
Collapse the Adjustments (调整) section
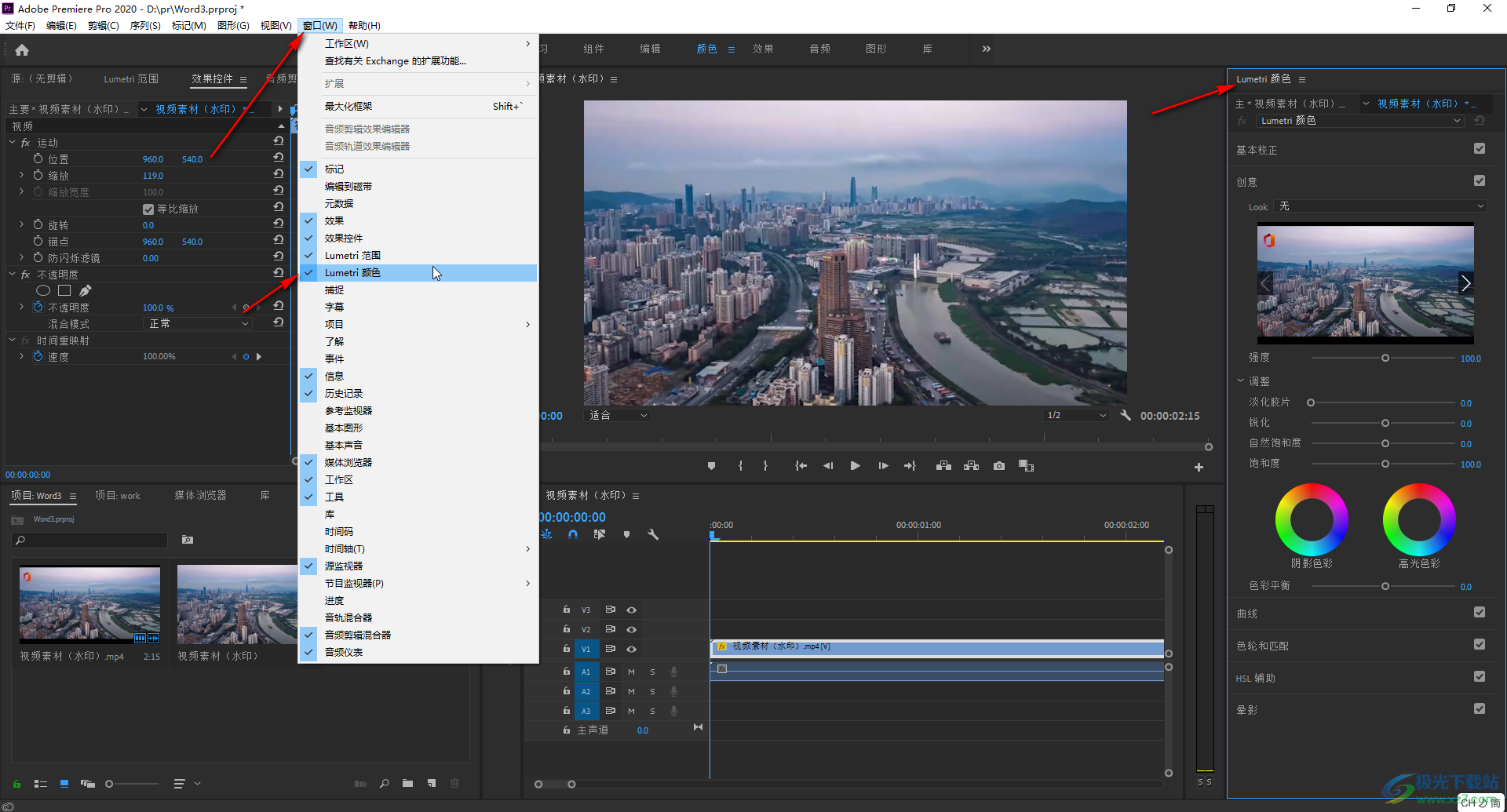click(x=1241, y=381)
